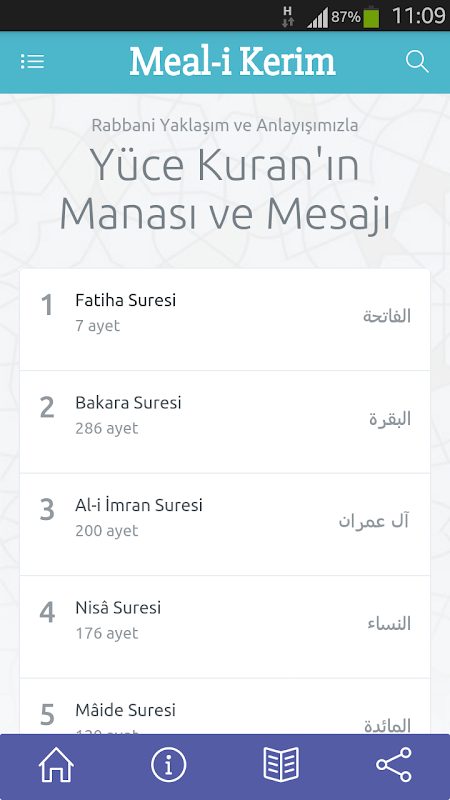Image resolution: width=450 pixels, height=800 pixels.
Task: Tap the share icon
Action: [393, 764]
